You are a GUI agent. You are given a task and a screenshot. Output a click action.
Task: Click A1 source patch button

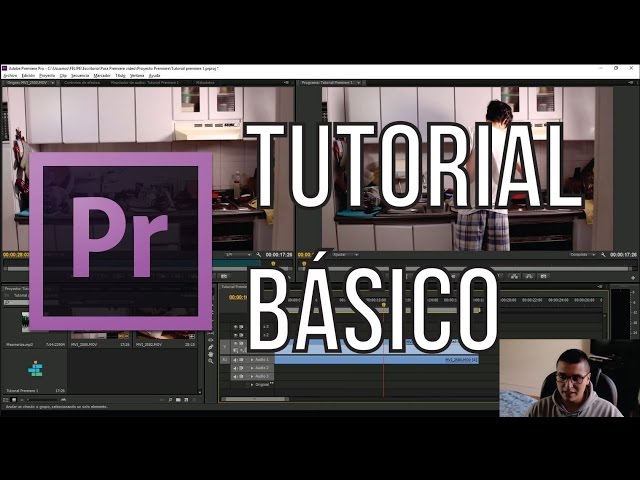point(225,360)
